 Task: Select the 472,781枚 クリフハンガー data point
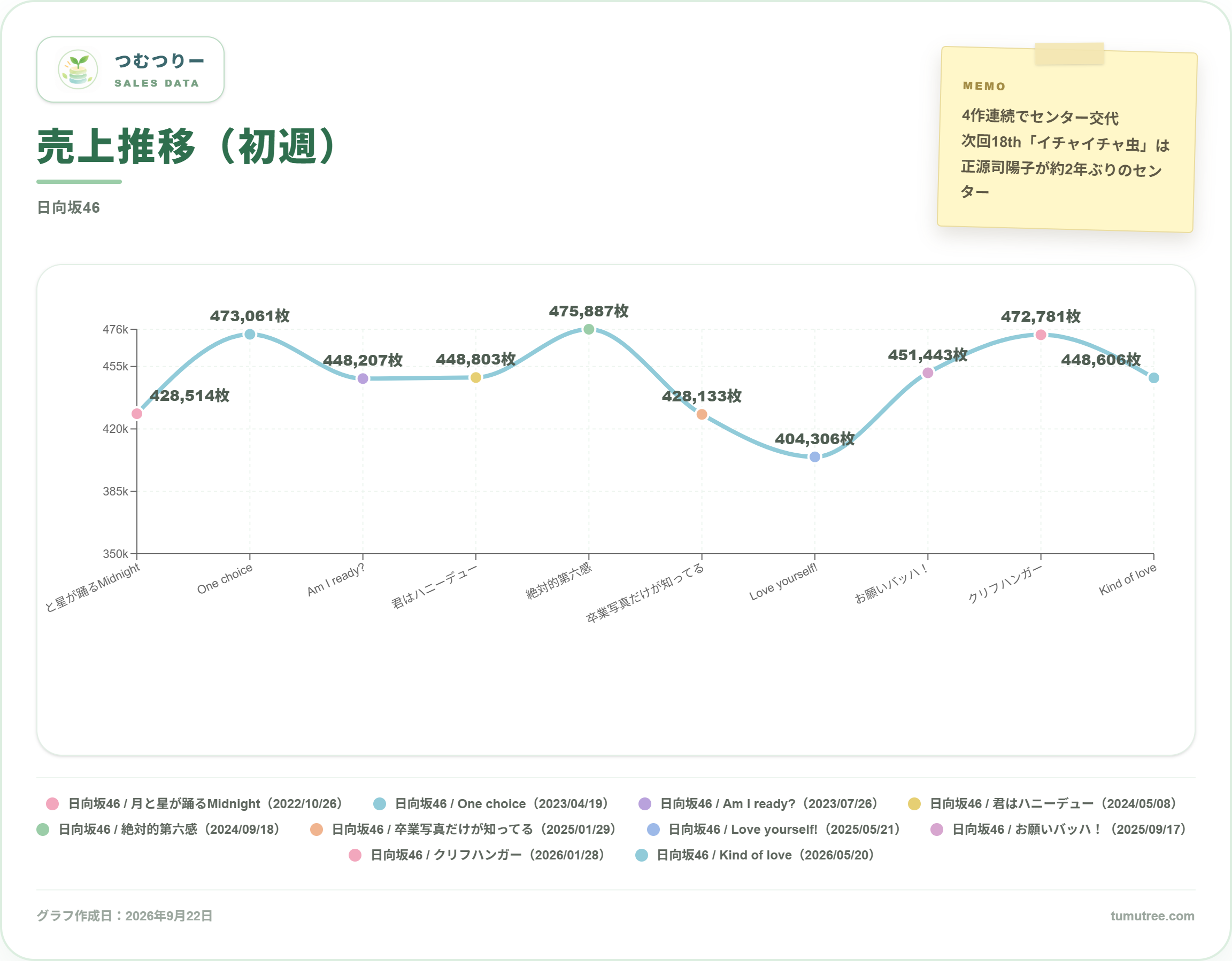point(1041,335)
